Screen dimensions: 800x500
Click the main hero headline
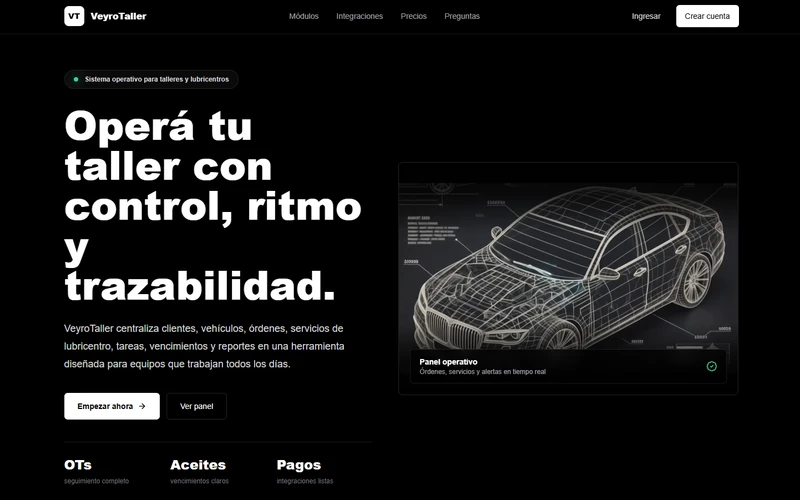[x=213, y=206]
